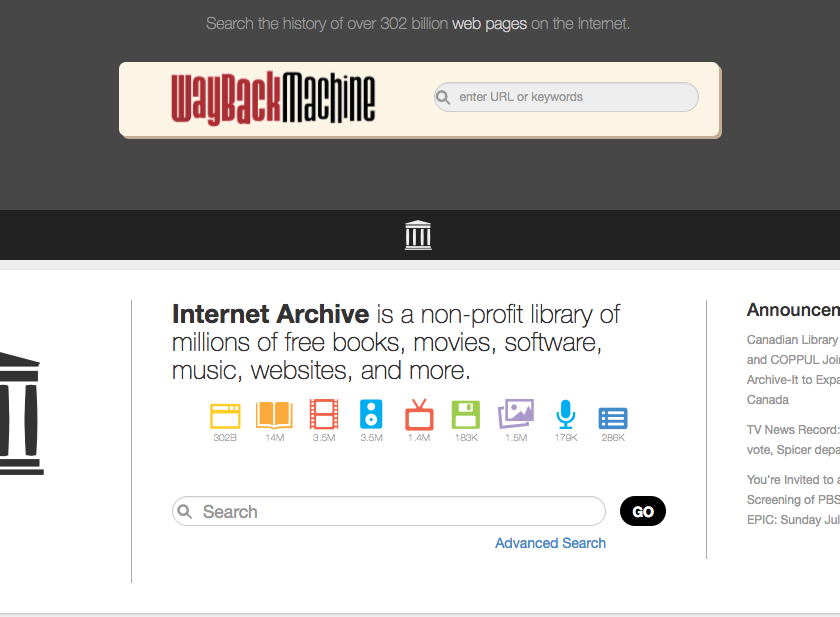Open the Canadian Library announcement link
The image size is (840, 617).
point(793,370)
